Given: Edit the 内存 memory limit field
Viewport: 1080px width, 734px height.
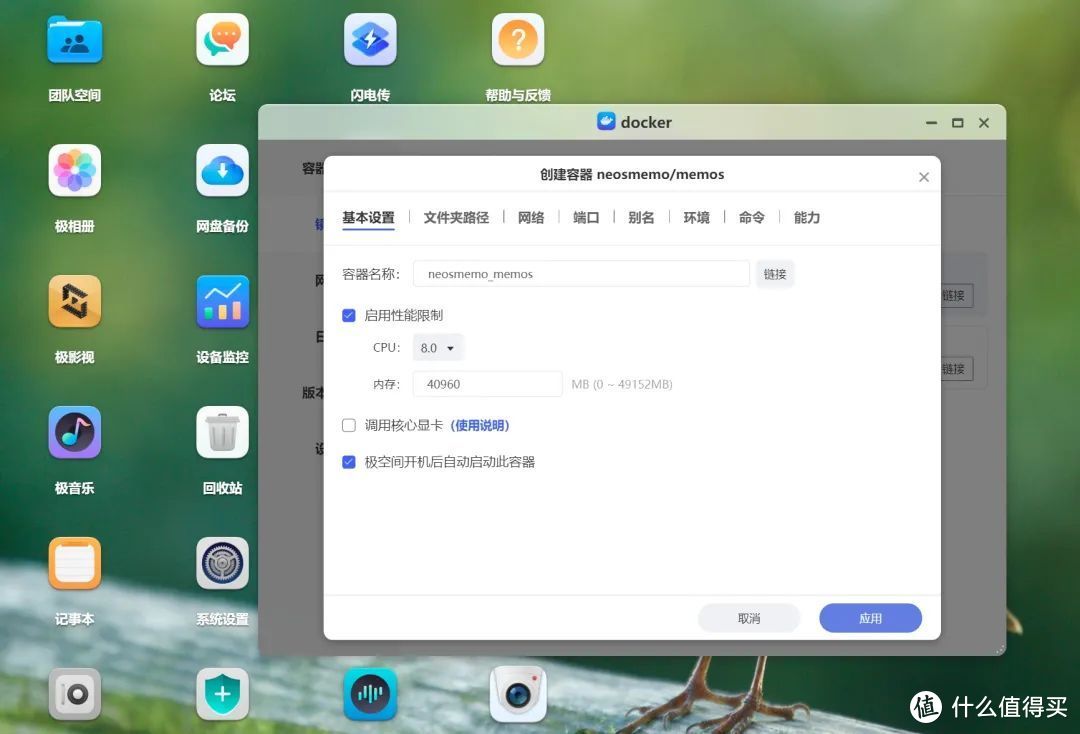Looking at the screenshot, I should coord(487,383).
